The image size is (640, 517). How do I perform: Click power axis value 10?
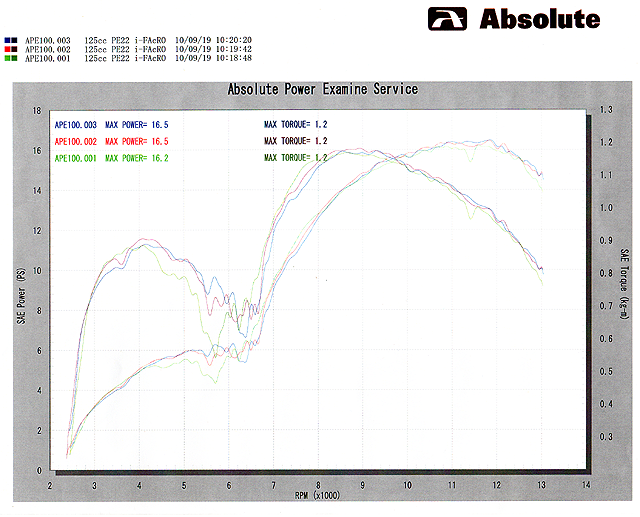[37, 271]
